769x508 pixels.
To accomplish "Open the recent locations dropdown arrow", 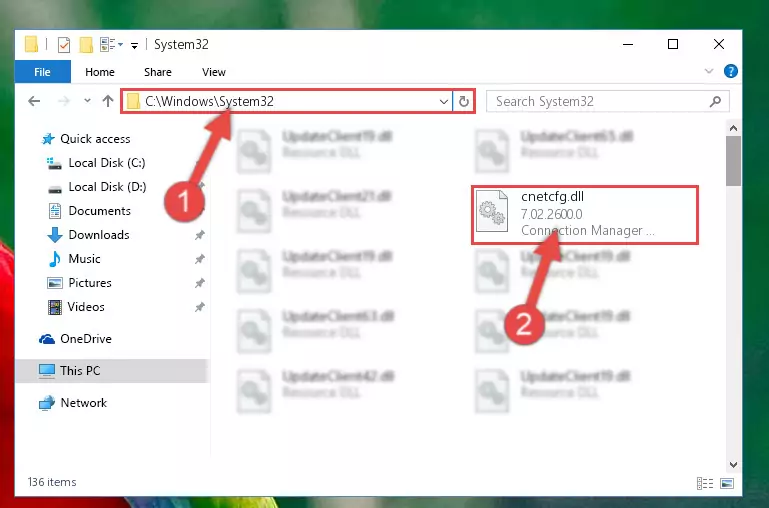I will tap(87, 101).
